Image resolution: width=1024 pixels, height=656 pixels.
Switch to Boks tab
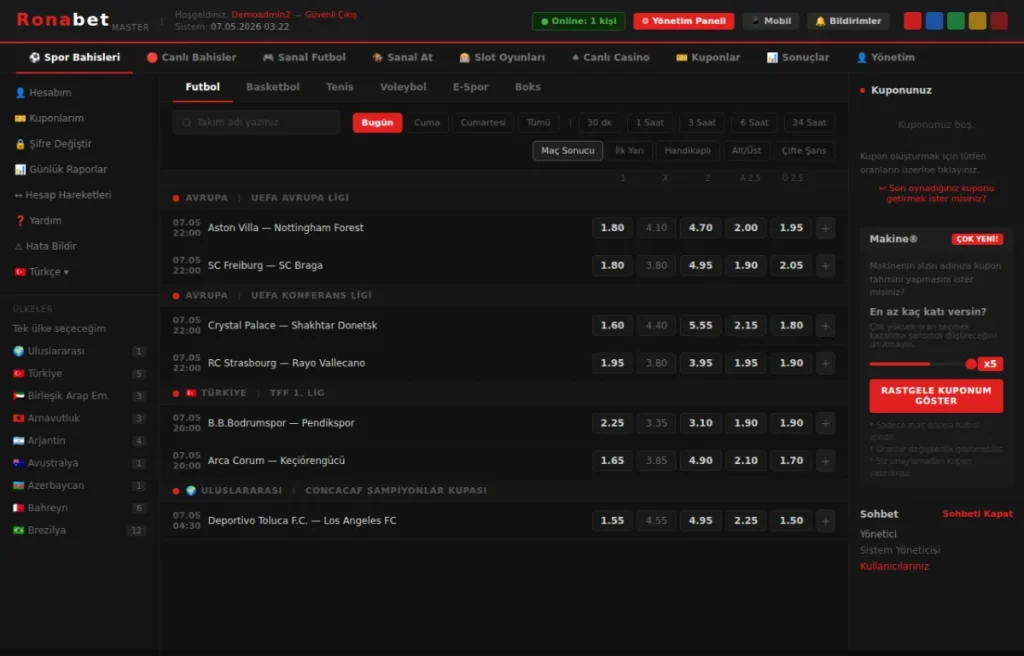pos(528,87)
